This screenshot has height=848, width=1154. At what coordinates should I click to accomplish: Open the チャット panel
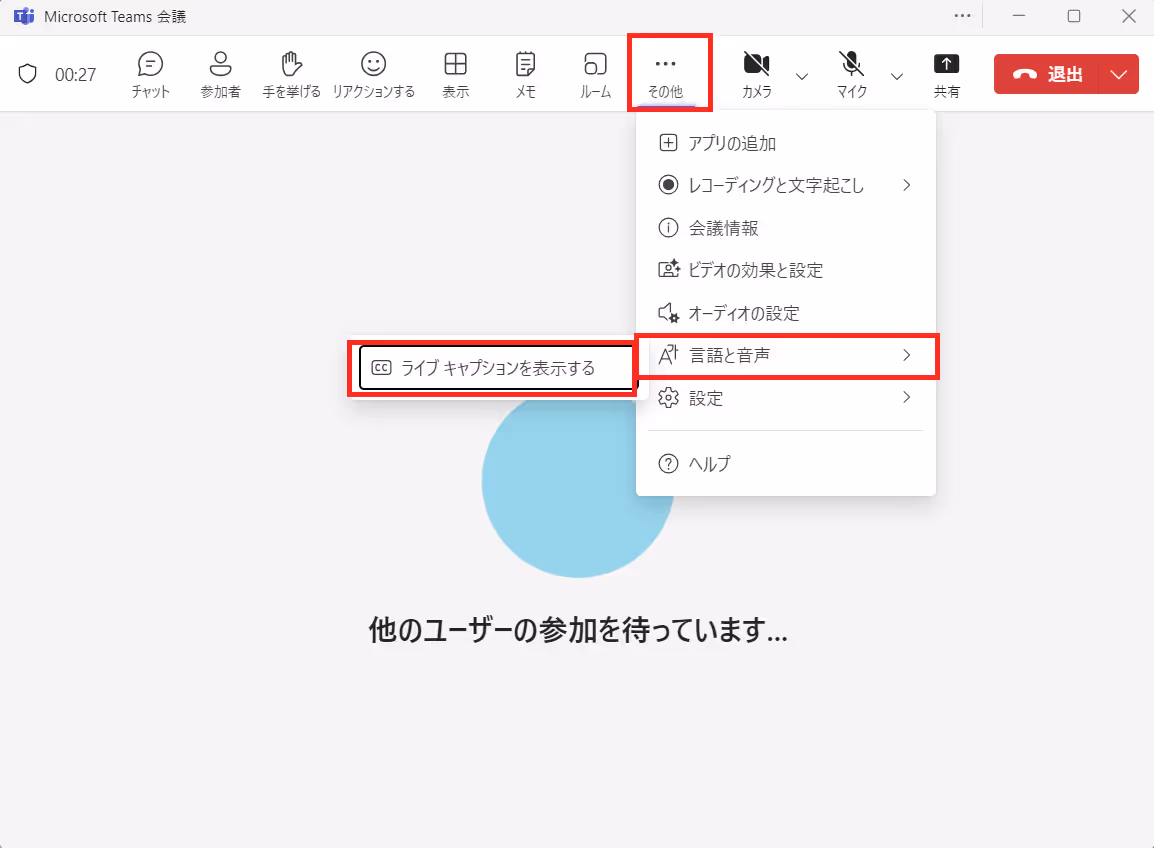click(x=150, y=75)
